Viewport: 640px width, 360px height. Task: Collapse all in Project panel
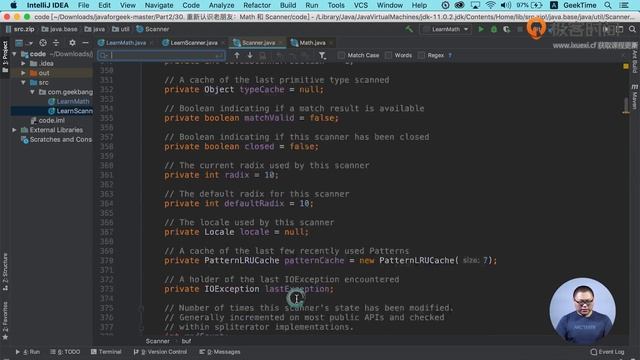(56, 43)
